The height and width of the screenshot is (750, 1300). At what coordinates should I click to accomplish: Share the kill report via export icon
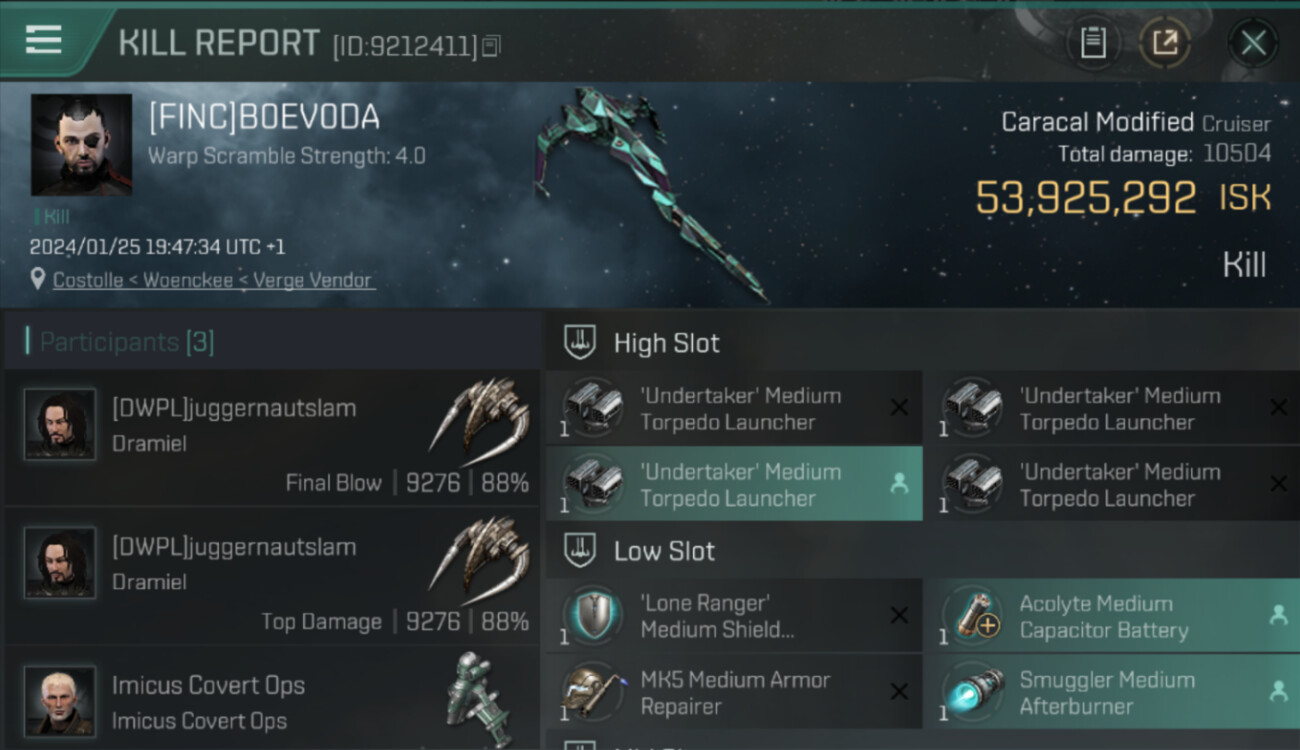click(1165, 43)
